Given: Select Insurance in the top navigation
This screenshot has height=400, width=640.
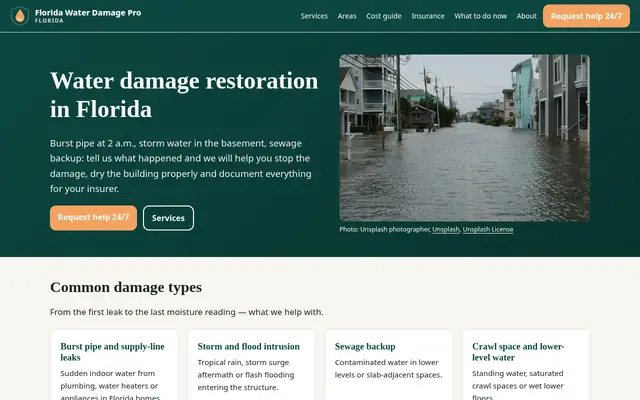Looking at the screenshot, I should (428, 16).
